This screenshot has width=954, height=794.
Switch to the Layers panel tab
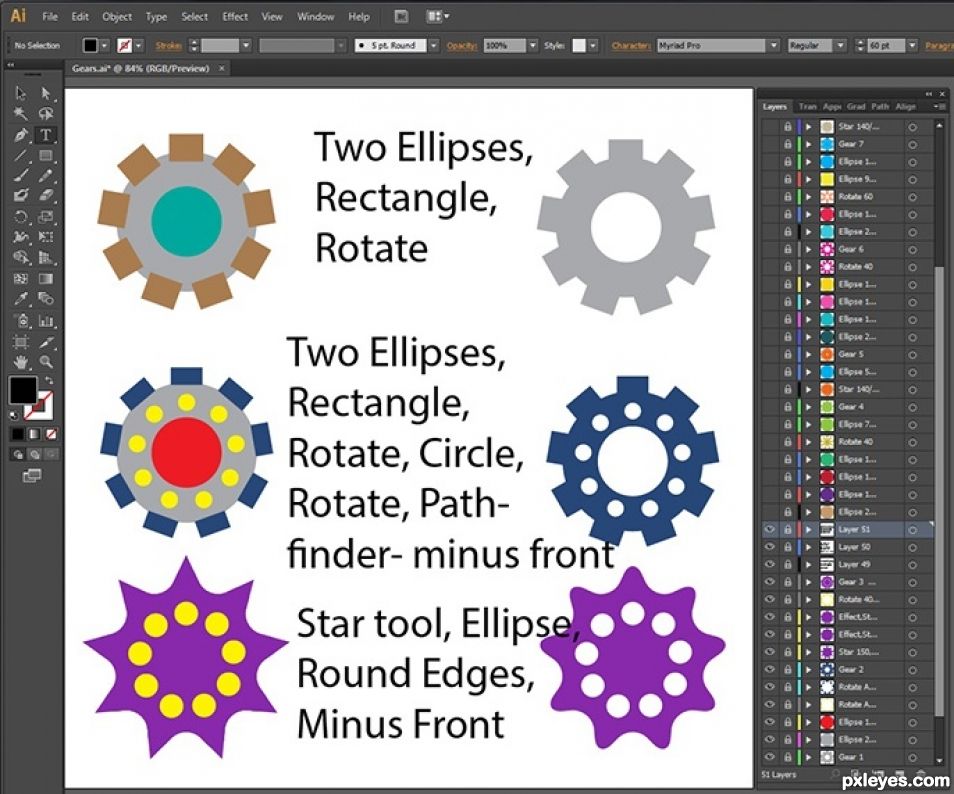(775, 106)
